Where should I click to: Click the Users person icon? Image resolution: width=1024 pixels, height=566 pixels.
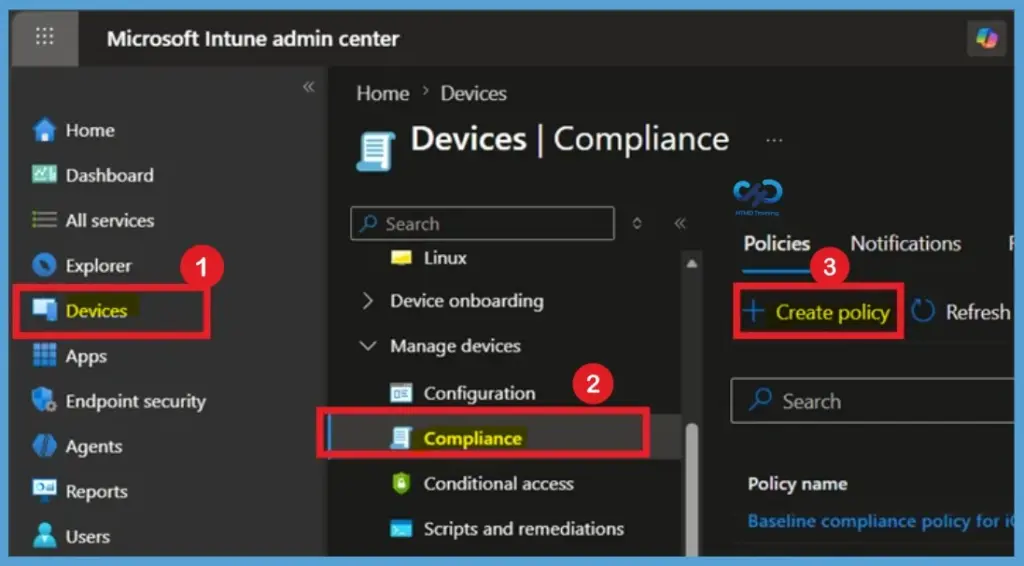[44, 536]
